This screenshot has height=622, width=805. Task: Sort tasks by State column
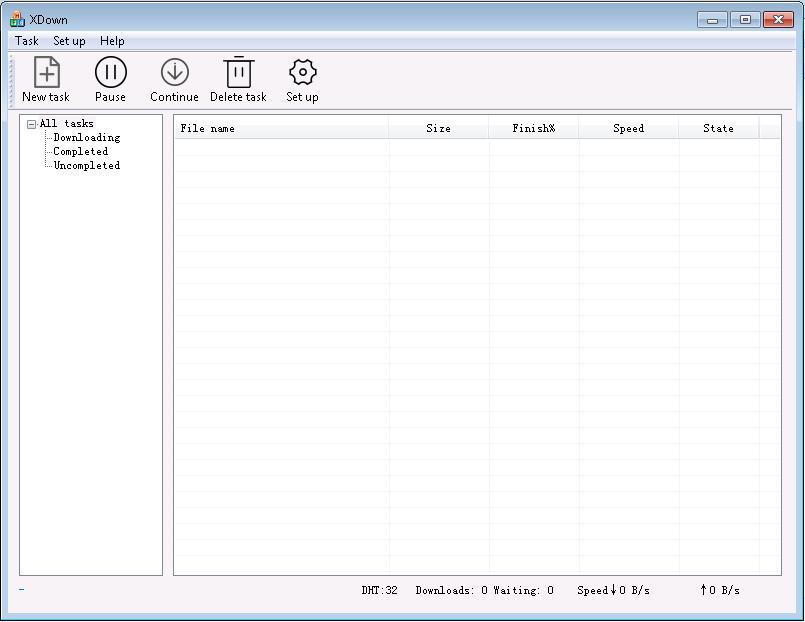coord(718,128)
